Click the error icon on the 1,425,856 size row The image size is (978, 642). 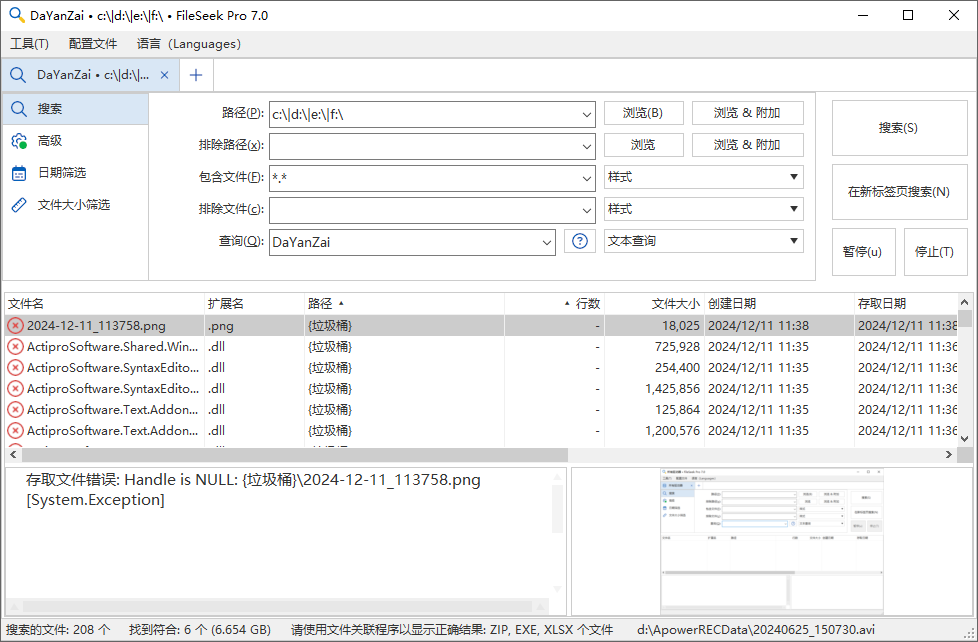point(15,389)
